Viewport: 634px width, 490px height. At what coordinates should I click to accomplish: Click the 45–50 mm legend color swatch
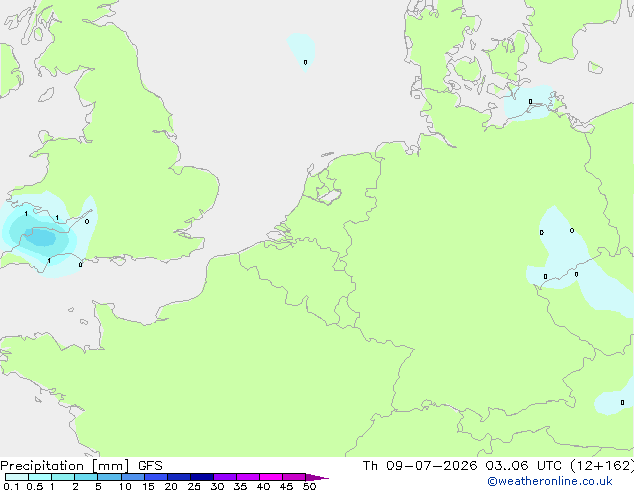[x=294, y=477]
